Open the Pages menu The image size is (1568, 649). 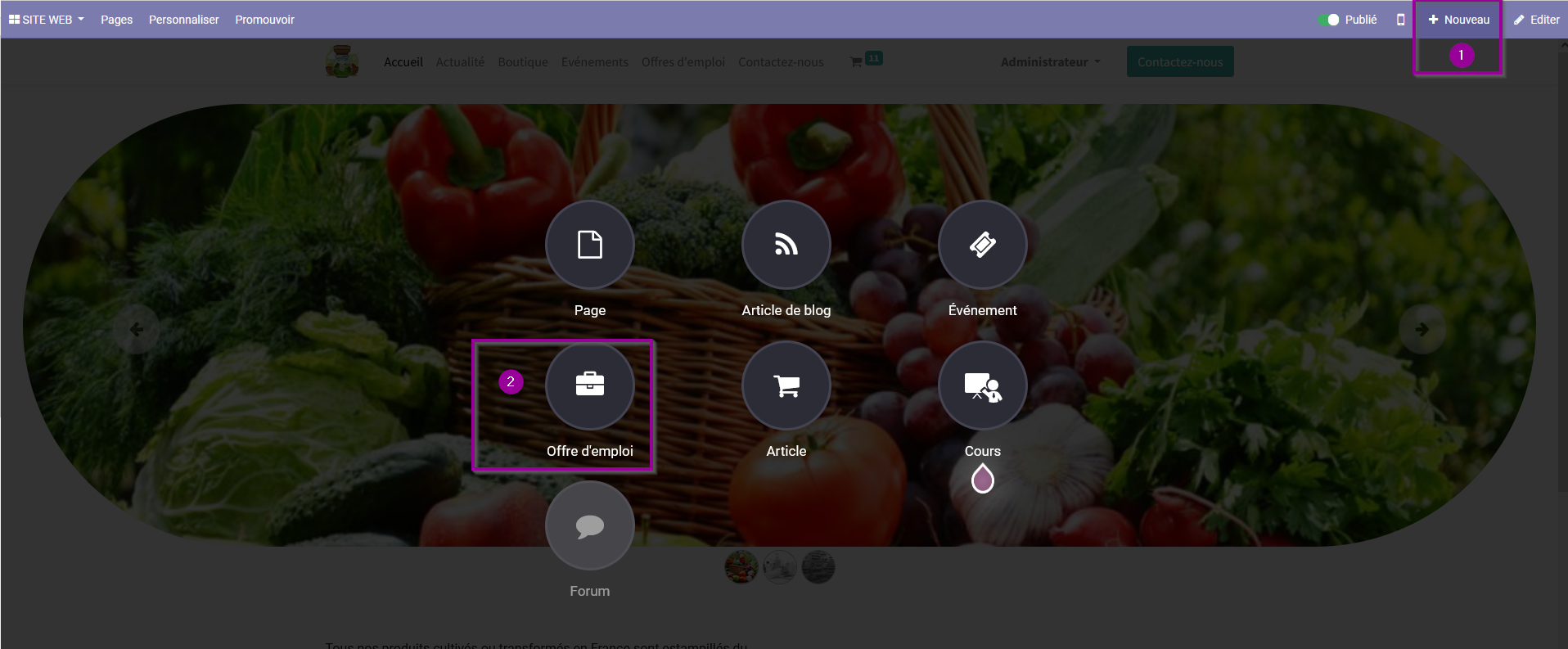[x=116, y=20]
